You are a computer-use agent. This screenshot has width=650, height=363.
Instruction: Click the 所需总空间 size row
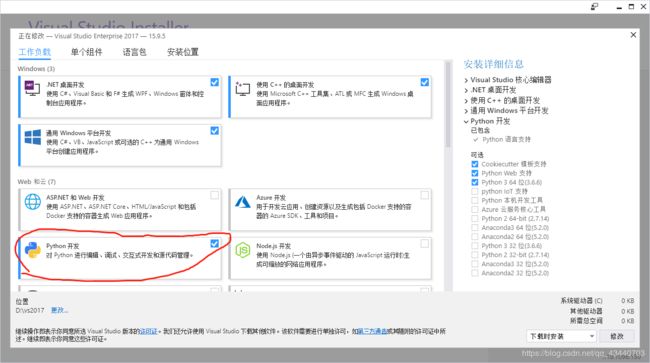tap(602, 321)
